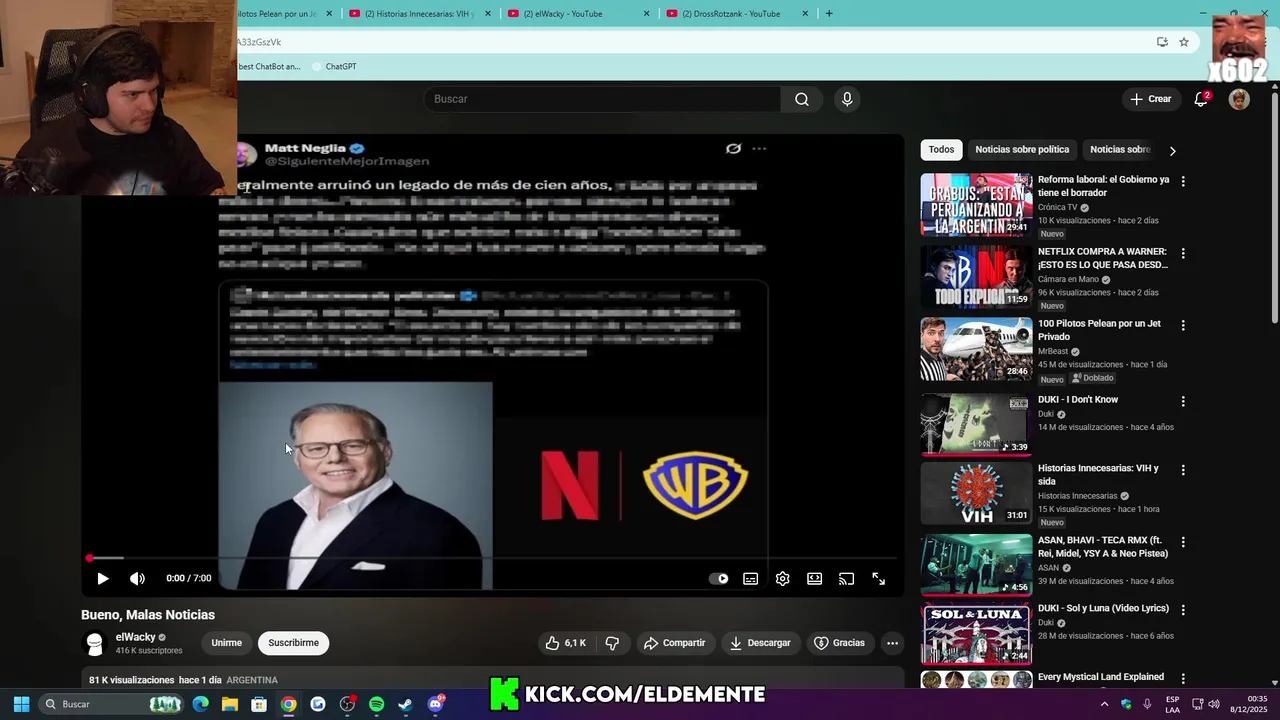Open options for Historias Innecesarias video

point(1183,470)
